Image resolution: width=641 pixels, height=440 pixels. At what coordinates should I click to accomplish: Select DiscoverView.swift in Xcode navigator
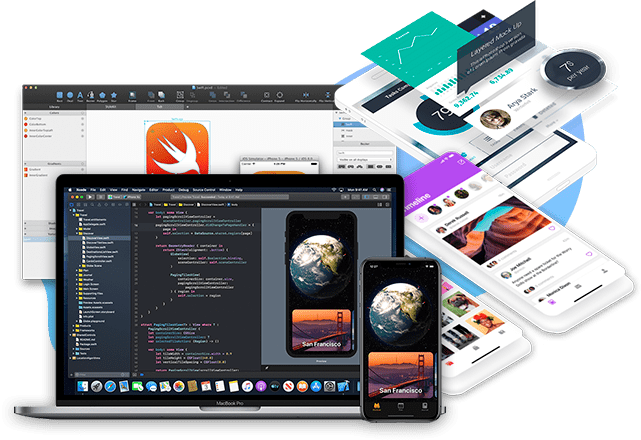pyautogui.click(x=99, y=238)
